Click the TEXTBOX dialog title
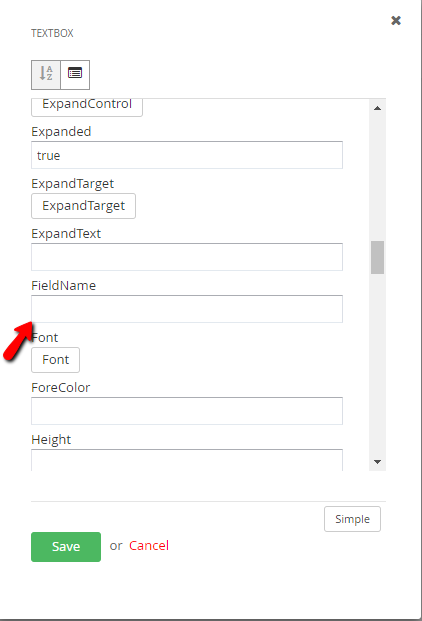 pos(52,33)
